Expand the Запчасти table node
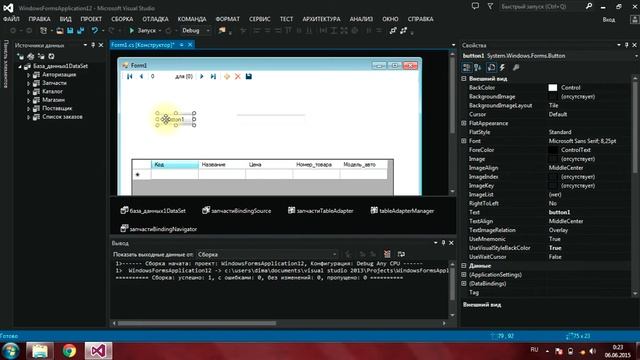640x360 pixels. [x=28, y=83]
